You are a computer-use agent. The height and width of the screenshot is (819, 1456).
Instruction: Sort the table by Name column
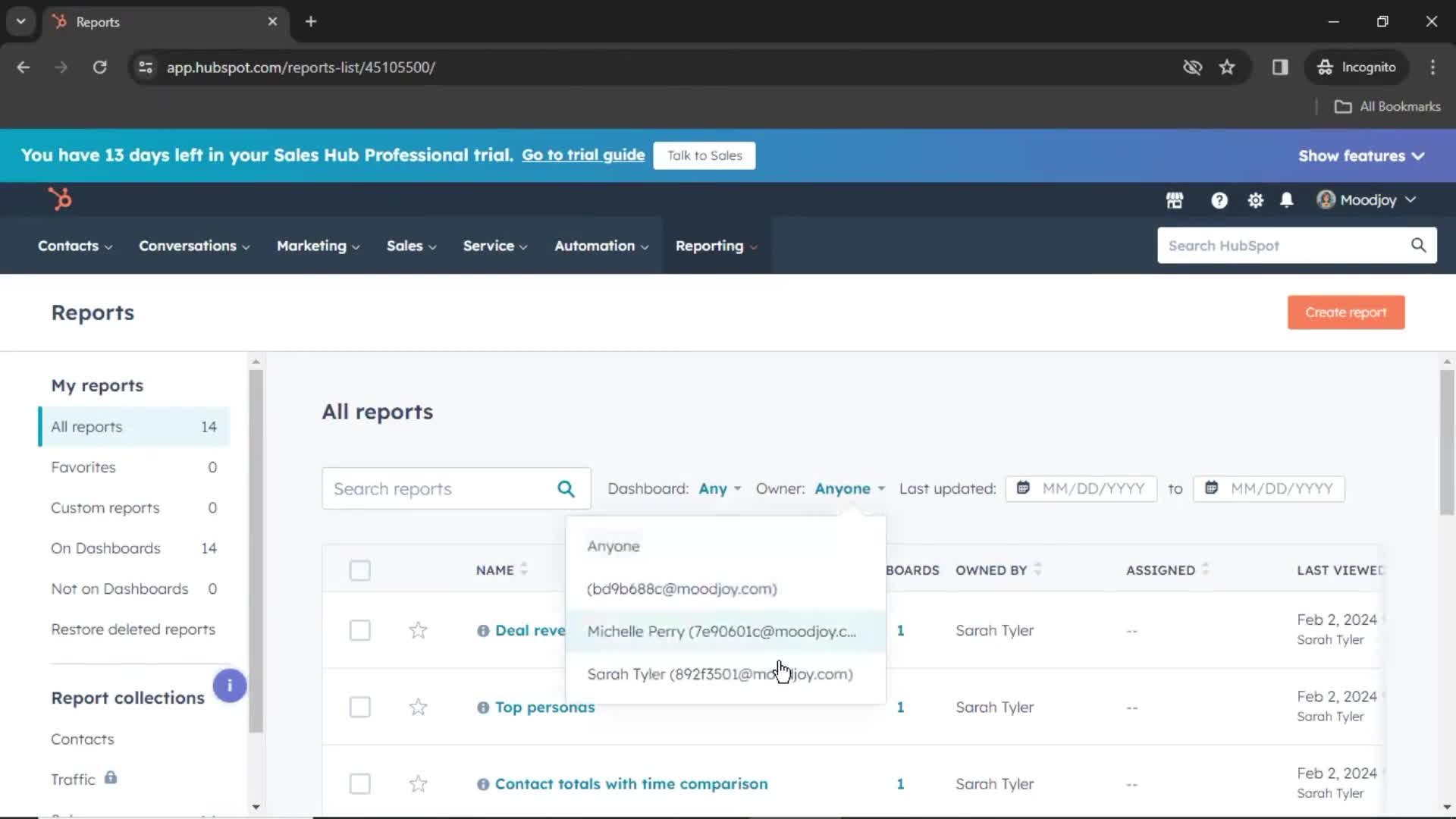[x=501, y=570]
